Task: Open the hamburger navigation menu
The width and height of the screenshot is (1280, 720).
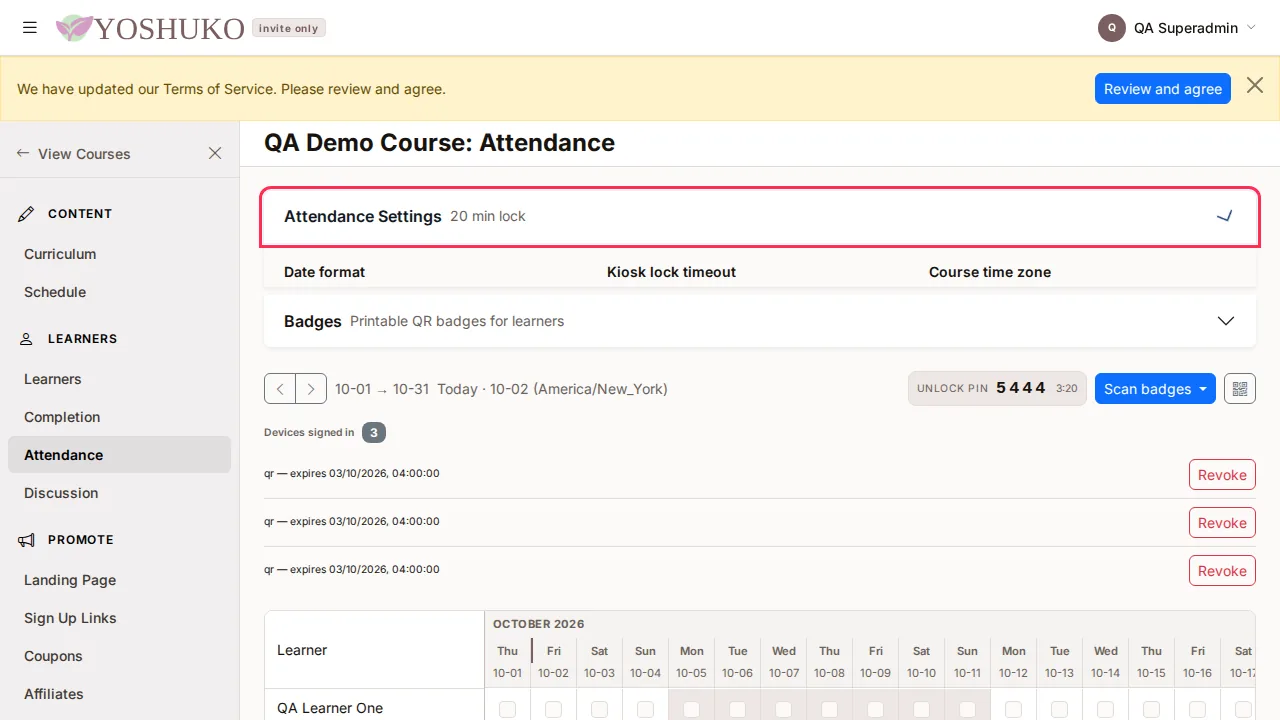Action: tap(30, 28)
